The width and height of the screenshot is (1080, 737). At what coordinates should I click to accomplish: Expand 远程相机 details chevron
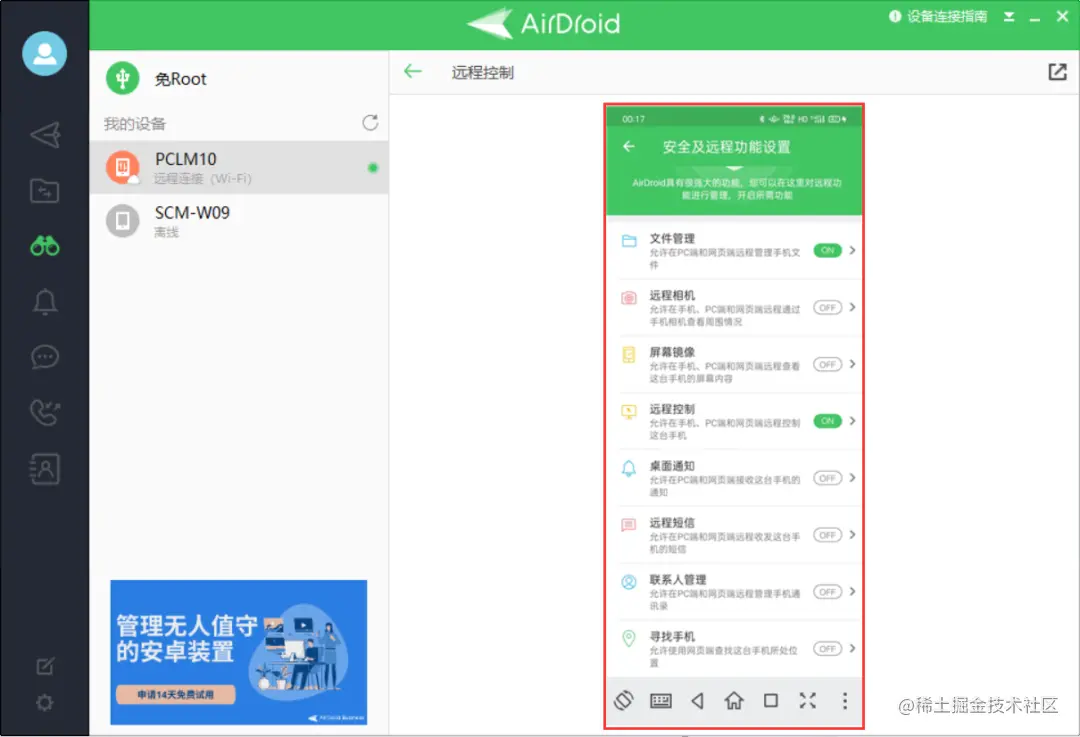[x=853, y=307]
